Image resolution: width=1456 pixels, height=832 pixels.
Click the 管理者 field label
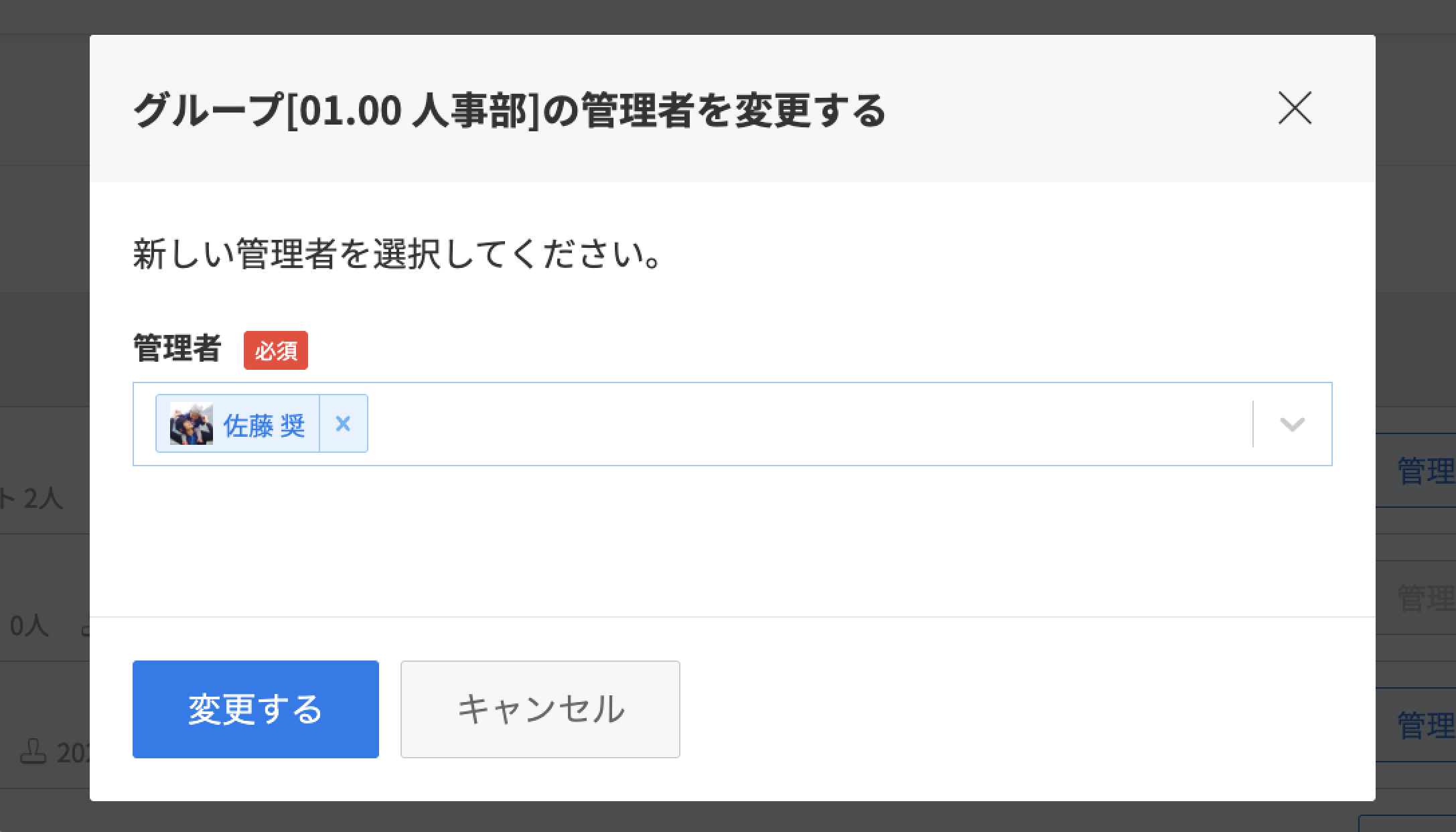(177, 349)
